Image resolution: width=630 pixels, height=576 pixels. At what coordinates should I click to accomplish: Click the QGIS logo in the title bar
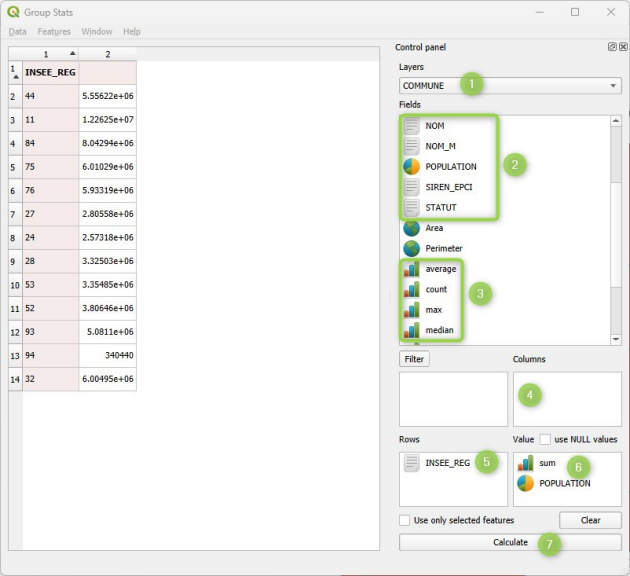[x=13, y=12]
